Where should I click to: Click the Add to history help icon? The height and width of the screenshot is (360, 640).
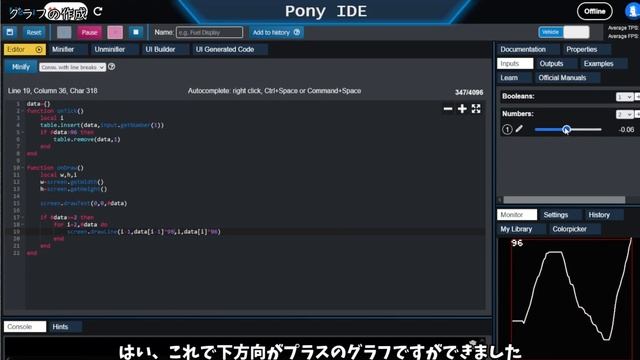click(x=297, y=32)
